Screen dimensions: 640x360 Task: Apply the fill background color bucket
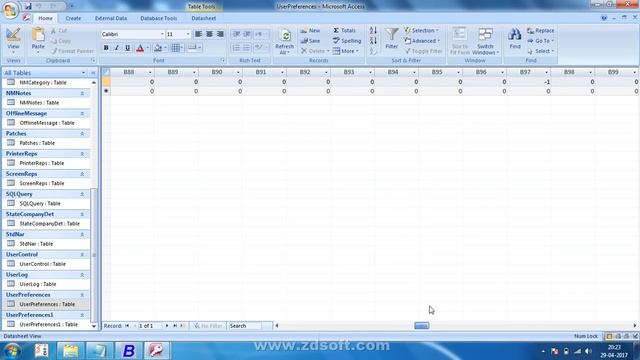pos(158,48)
